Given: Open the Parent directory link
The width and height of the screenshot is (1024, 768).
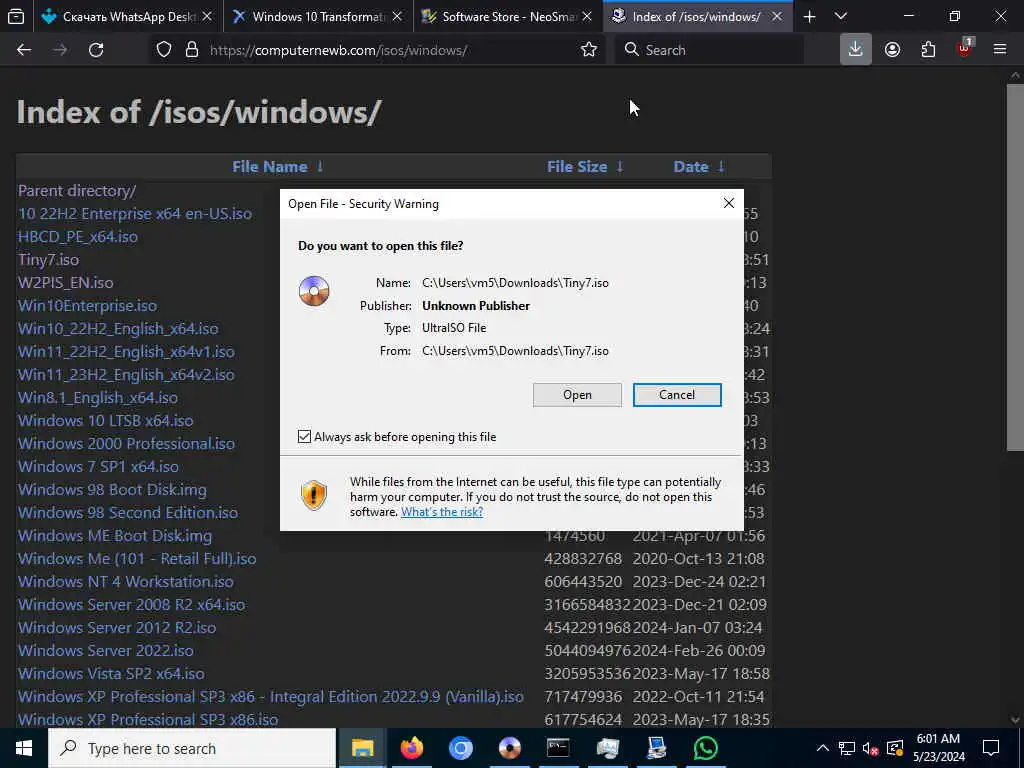Looking at the screenshot, I should (x=77, y=191).
